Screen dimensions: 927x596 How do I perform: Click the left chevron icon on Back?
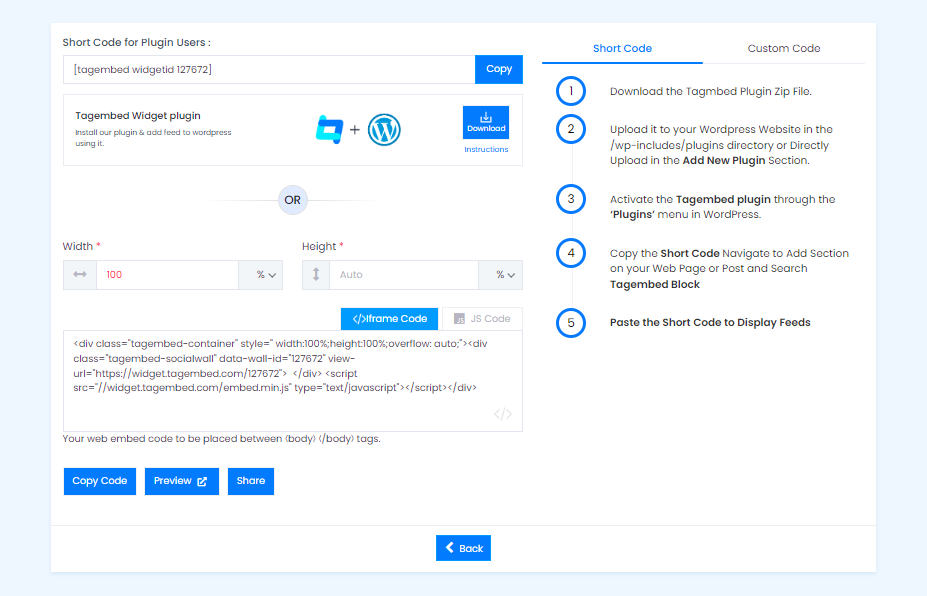[x=450, y=548]
